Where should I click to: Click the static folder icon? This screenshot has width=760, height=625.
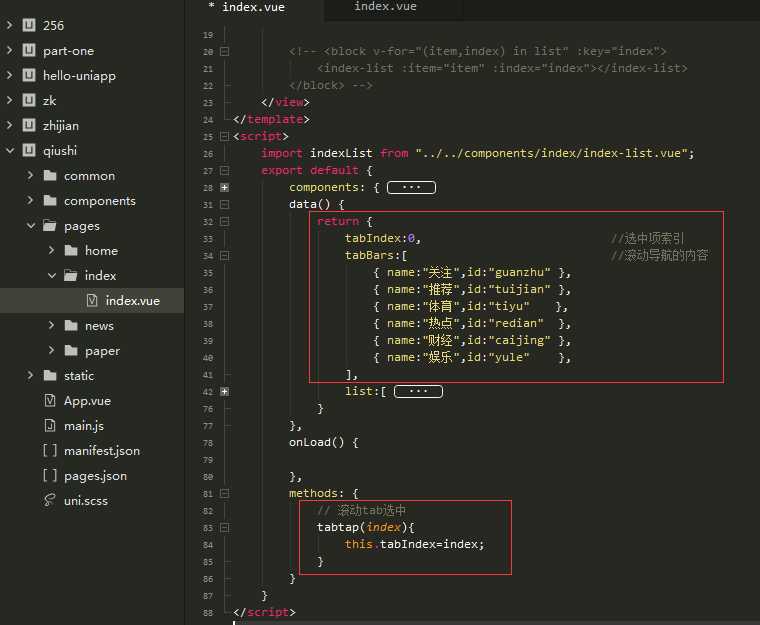[x=50, y=375]
